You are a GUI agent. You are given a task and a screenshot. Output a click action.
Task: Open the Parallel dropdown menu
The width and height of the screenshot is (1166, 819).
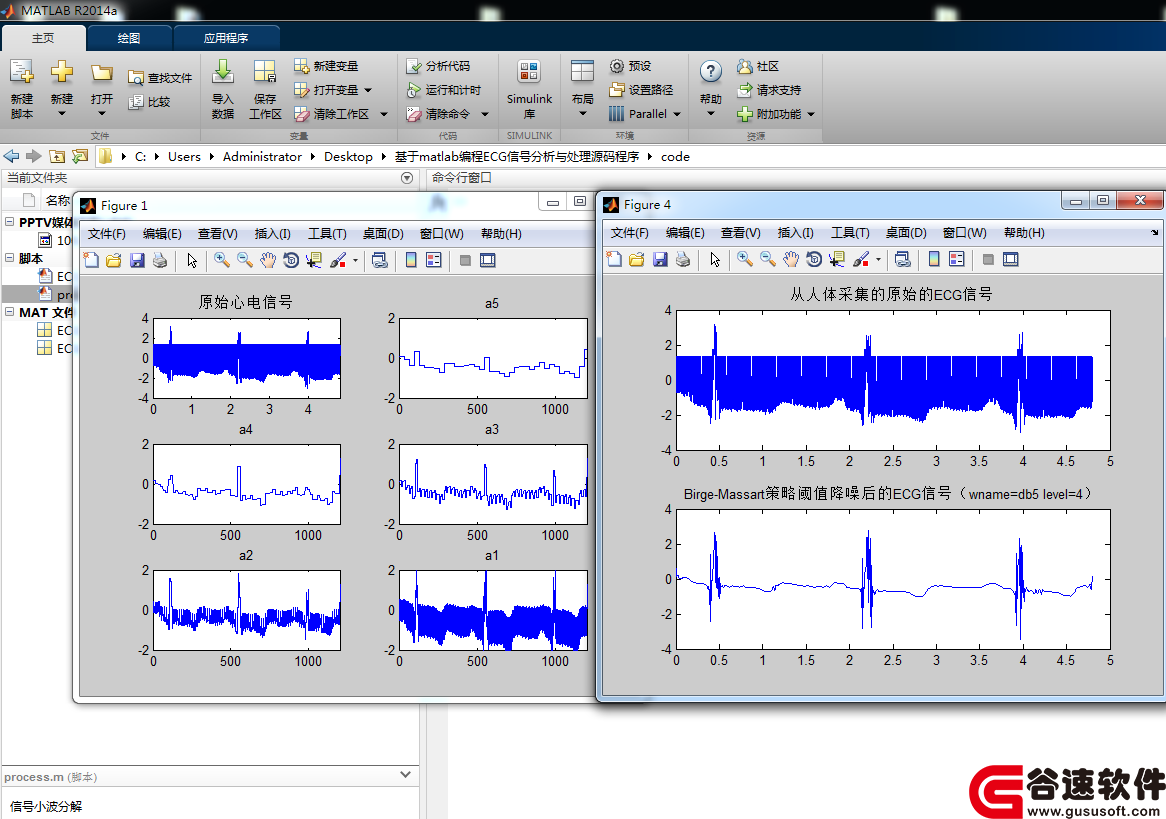[x=645, y=114]
